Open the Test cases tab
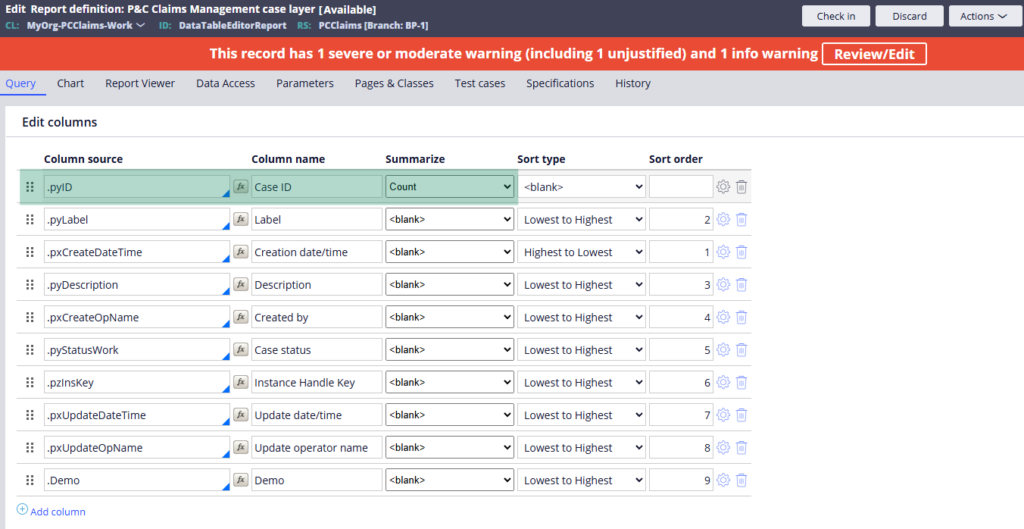Screen dimensions: 1024x529 pyautogui.click(x=480, y=84)
